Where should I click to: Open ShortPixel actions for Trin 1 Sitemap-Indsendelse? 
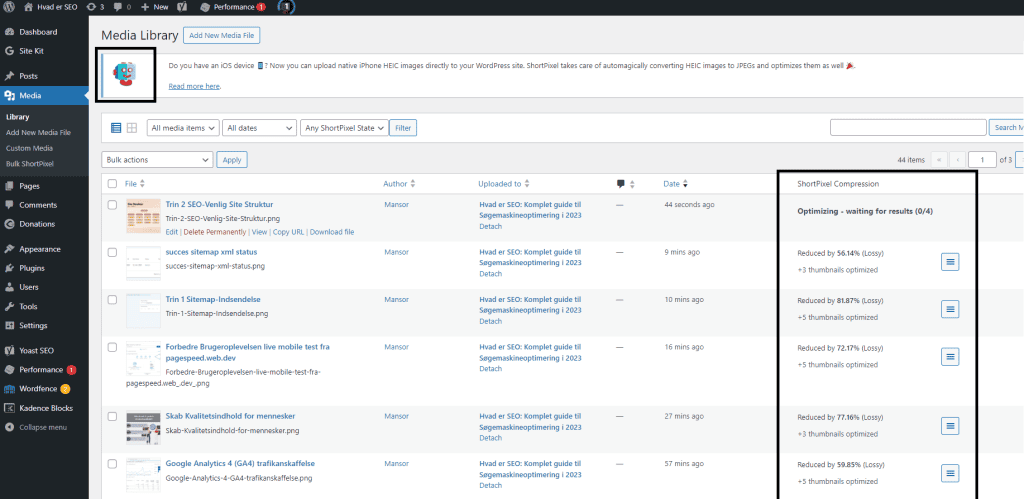[950, 309]
